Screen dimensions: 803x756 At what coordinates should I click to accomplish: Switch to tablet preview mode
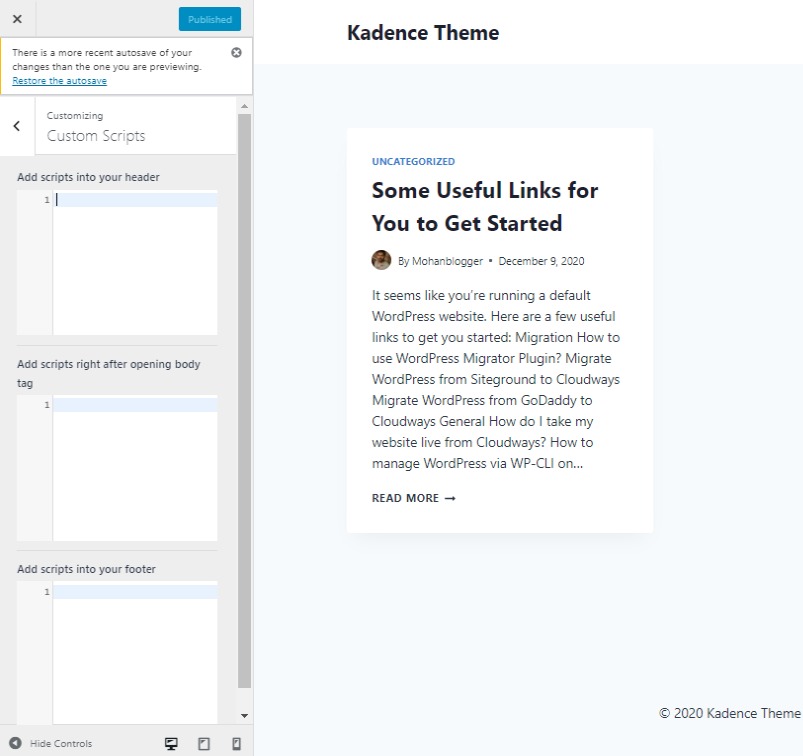click(204, 743)
